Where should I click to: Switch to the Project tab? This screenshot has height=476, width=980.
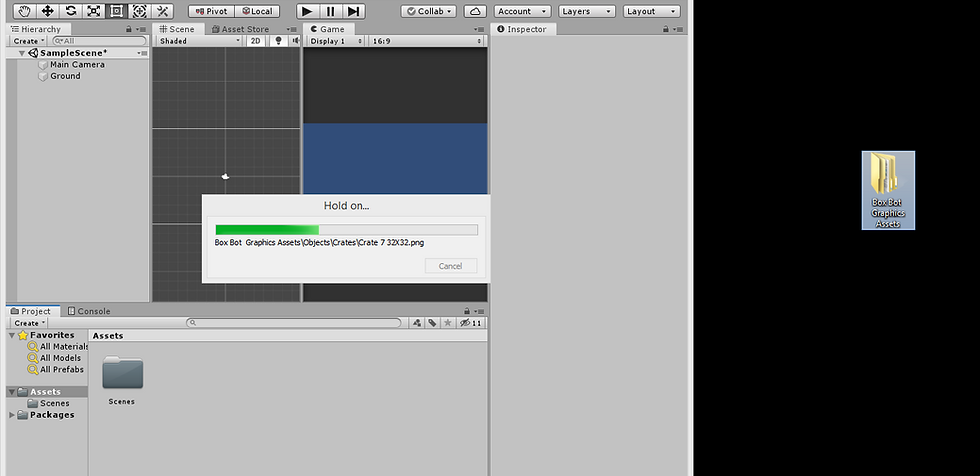pyautogui.click(x=31, y=311)
